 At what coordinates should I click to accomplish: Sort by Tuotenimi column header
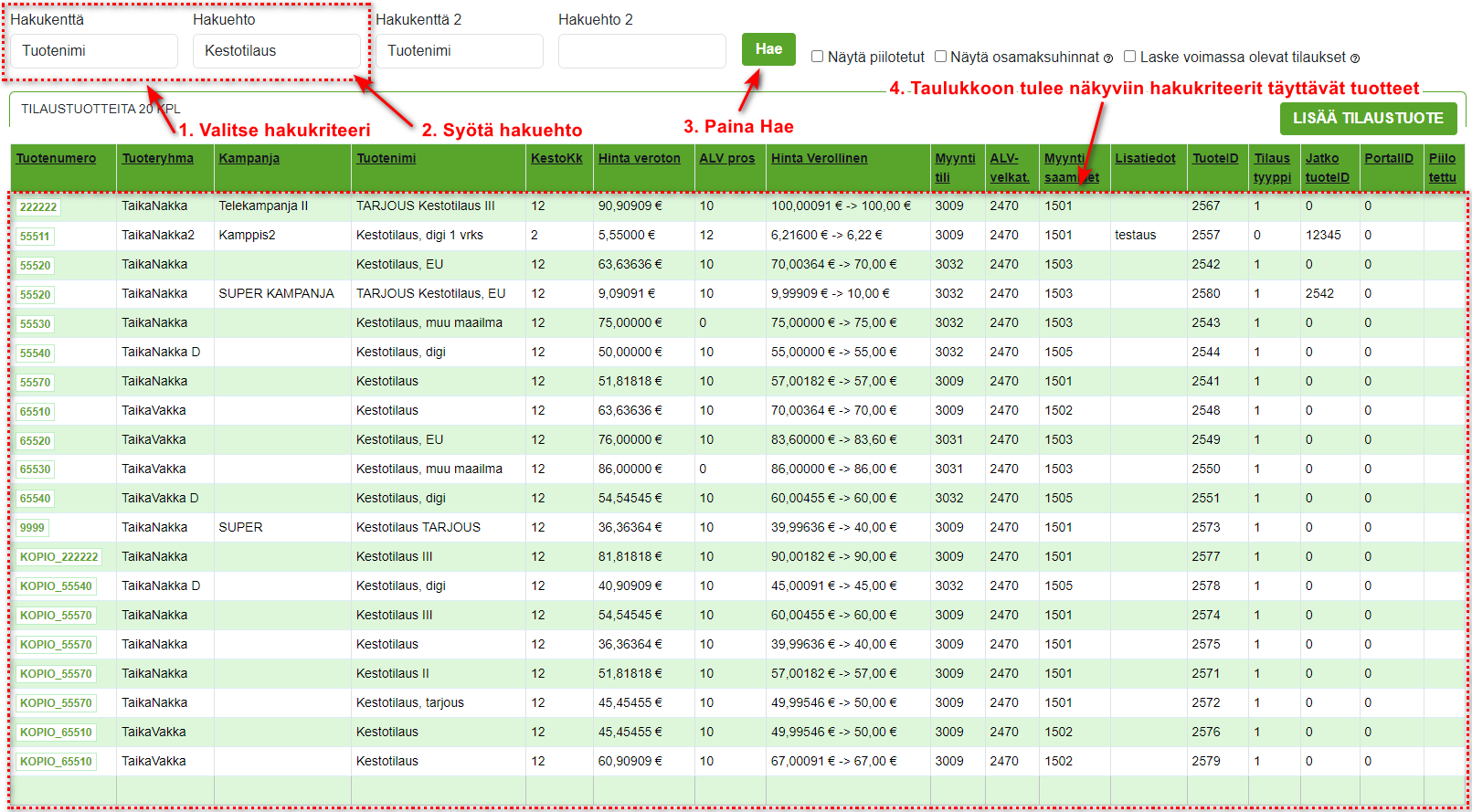pos(387,158)
